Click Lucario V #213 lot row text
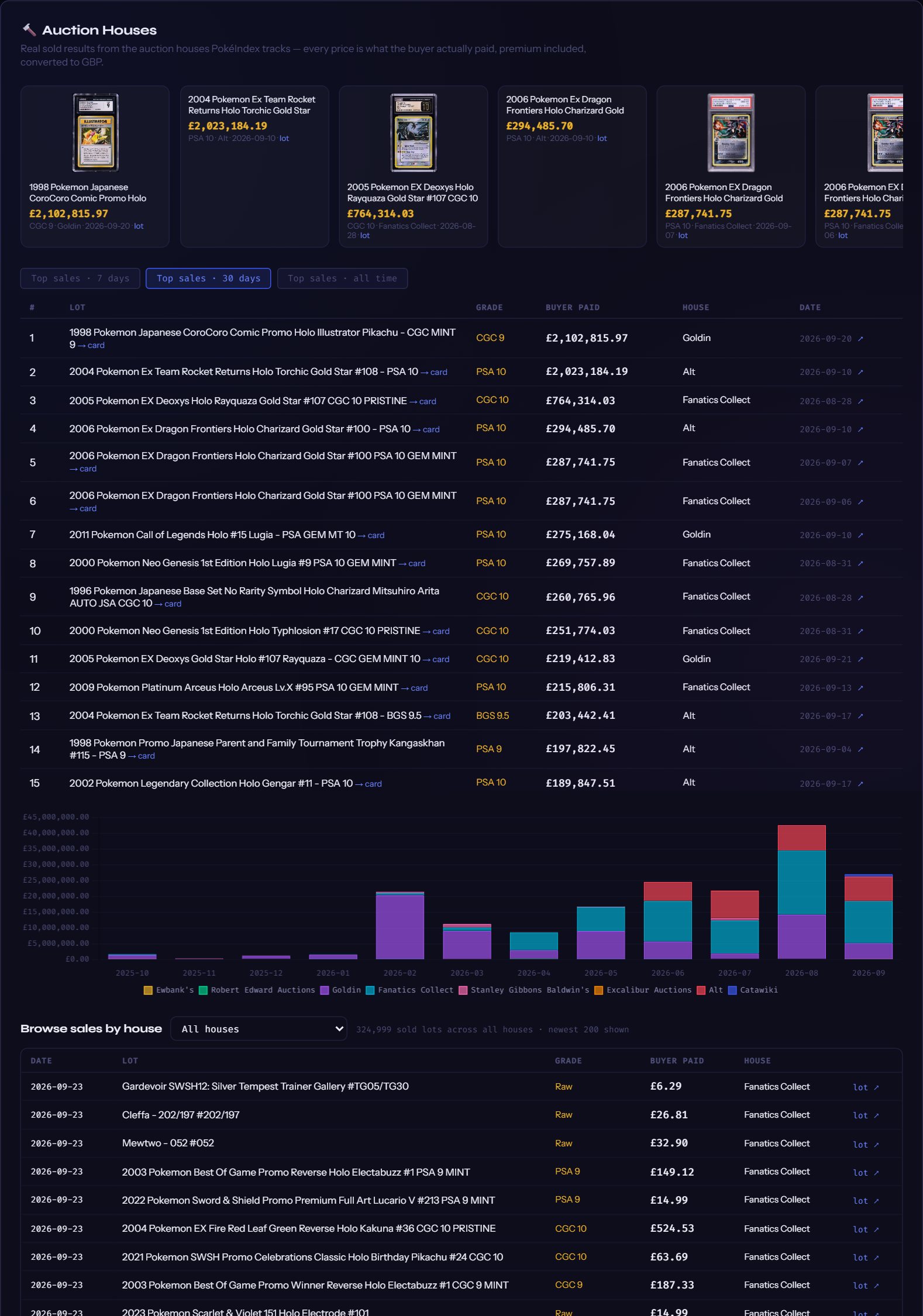This screenshot has height=1316, width=923. pyautogui.click(x=308, y=1200)
